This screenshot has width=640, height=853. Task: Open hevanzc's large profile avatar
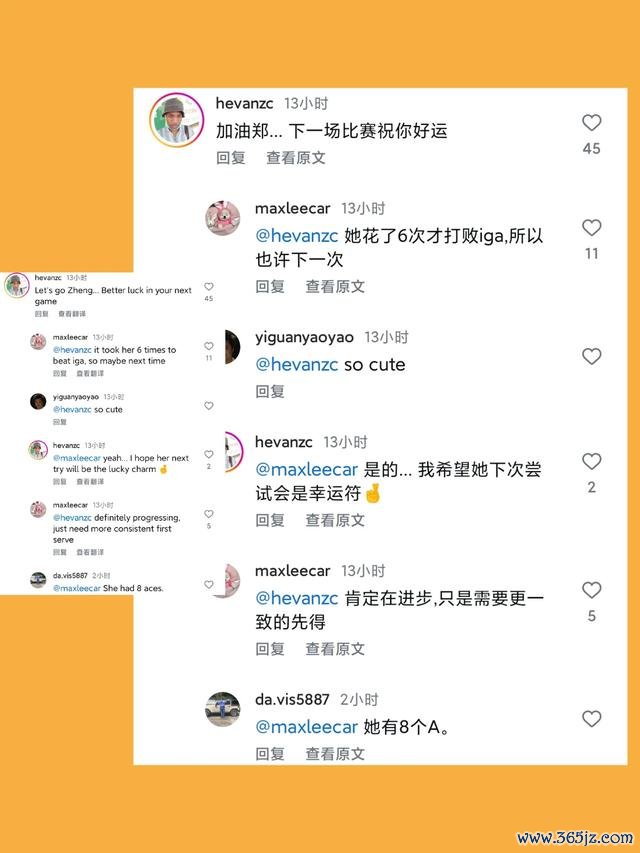pyautogui.click(x=177, y=120)
